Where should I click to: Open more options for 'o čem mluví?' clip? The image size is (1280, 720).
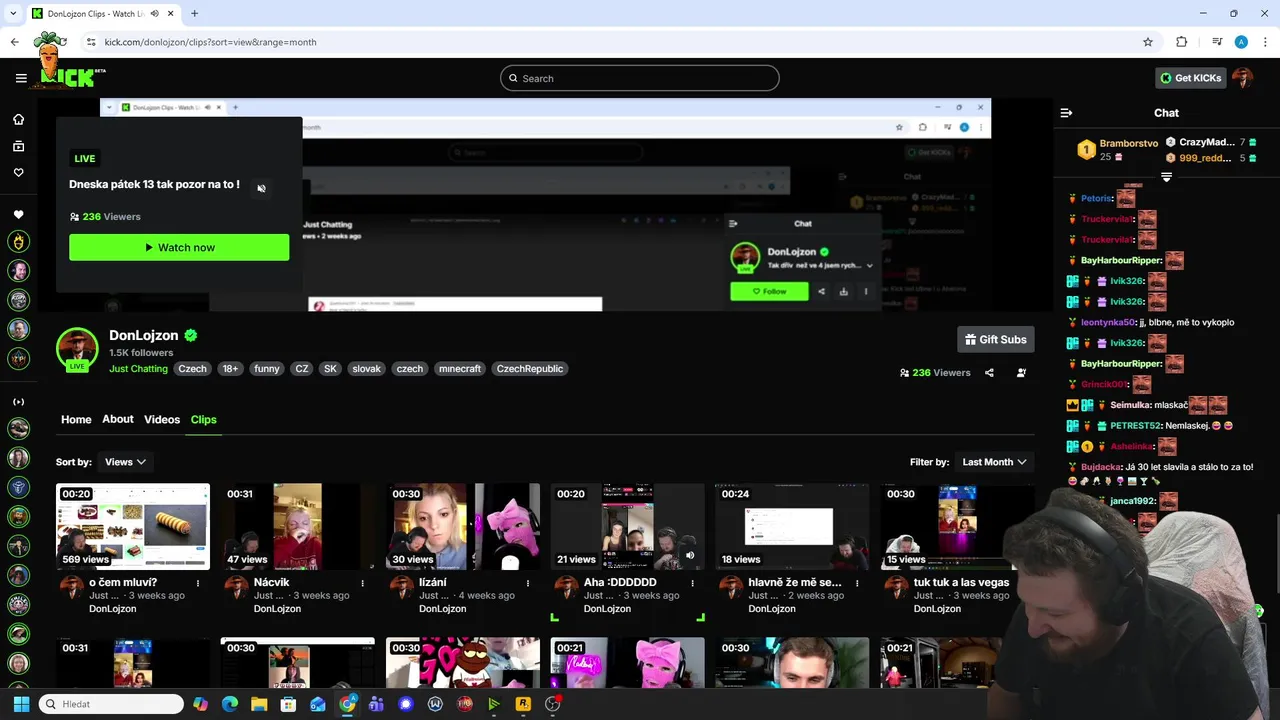198,583
